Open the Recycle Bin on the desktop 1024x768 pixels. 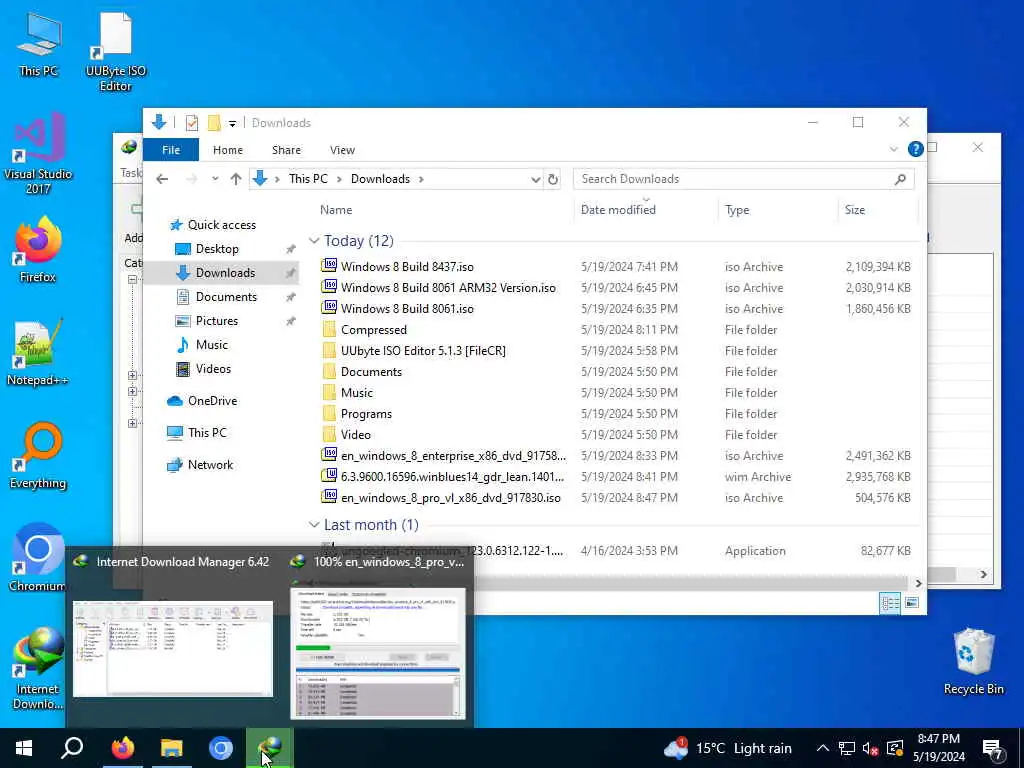click(973, 661)
